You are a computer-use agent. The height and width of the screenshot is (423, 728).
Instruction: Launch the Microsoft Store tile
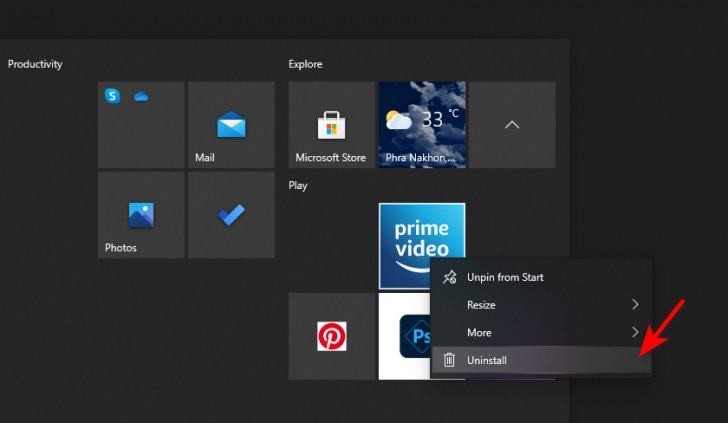[x=332, y=124]
